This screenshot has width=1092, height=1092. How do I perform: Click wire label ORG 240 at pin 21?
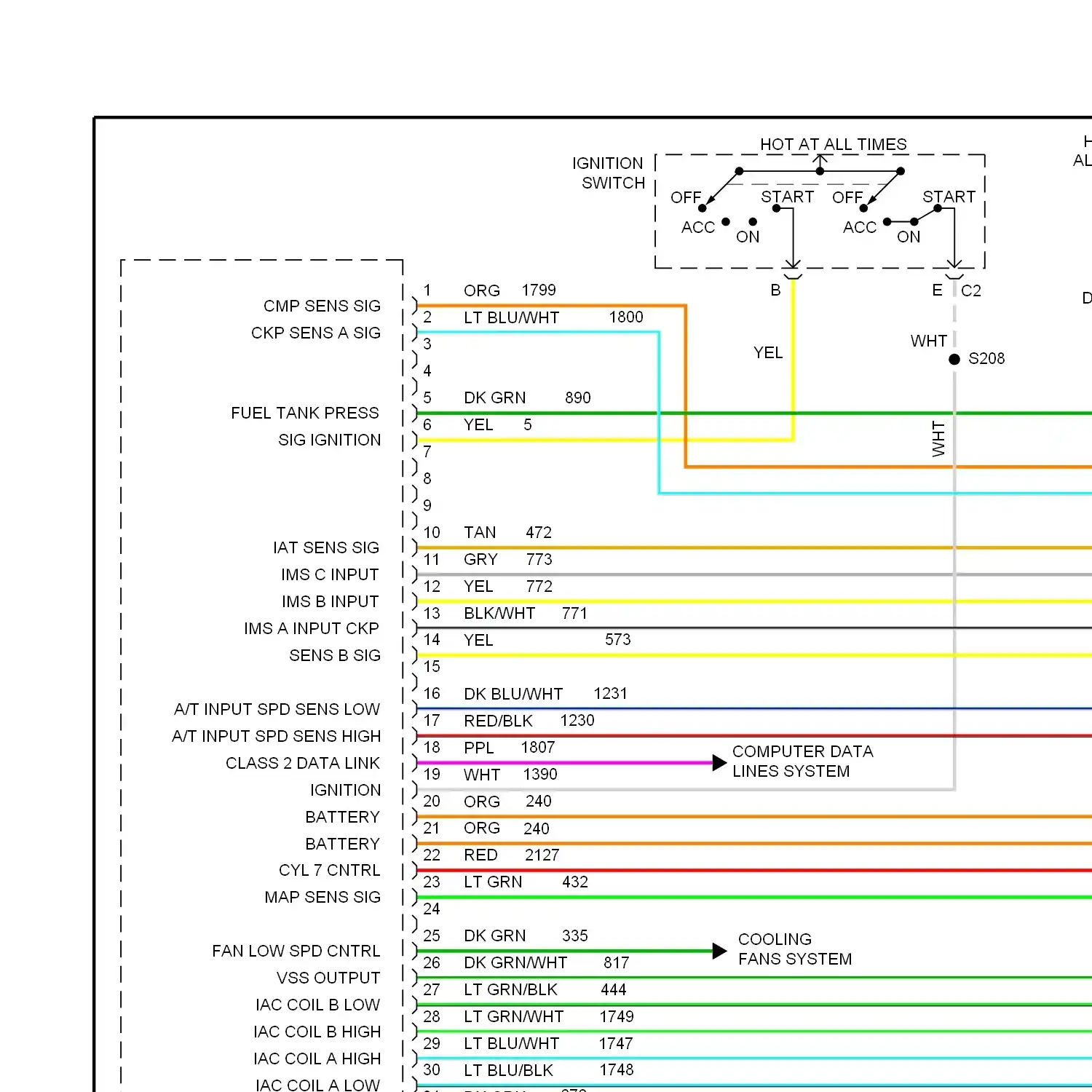[507, 828]
